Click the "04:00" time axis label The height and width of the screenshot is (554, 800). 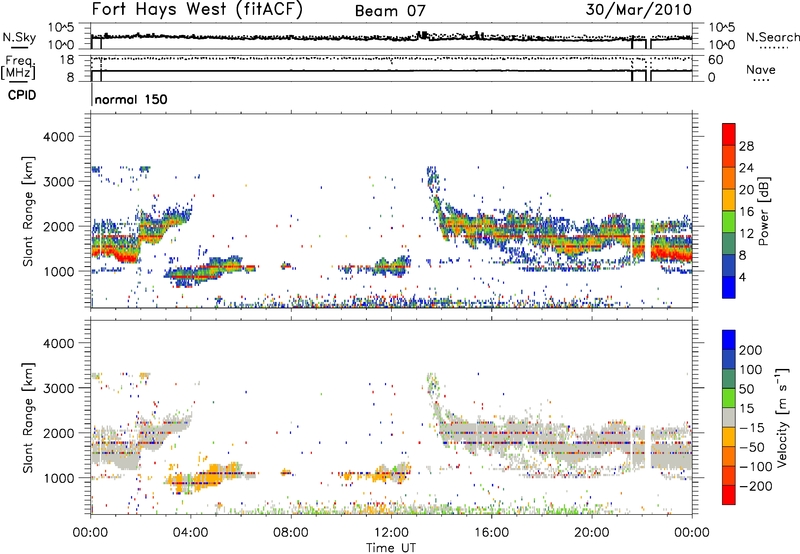point(190,533)
